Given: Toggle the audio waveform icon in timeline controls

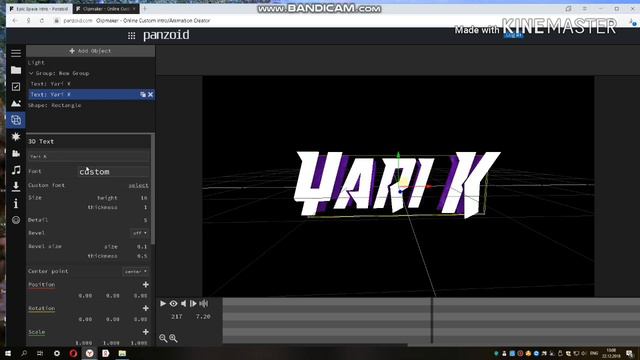Looking at the screenshot, I should coord(204,303).
